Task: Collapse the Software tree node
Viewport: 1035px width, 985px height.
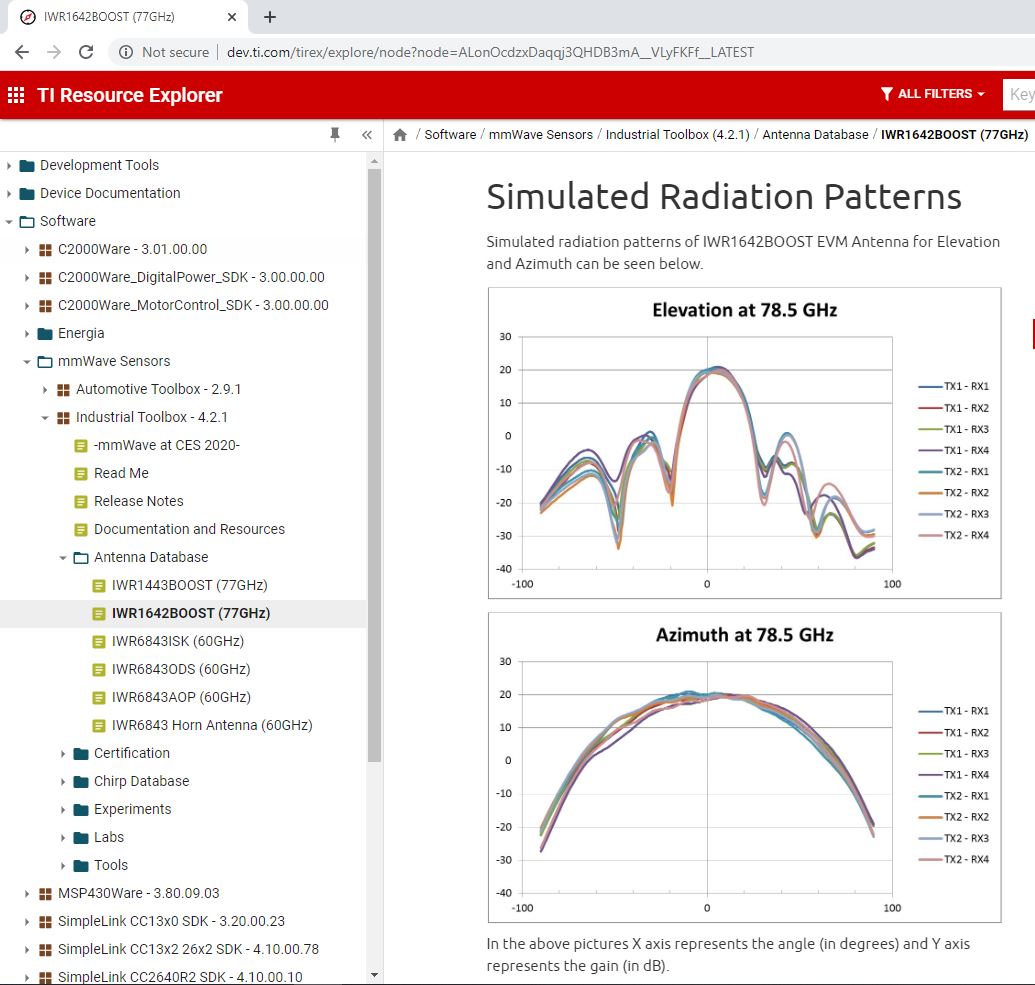Action: coord(9,222)
